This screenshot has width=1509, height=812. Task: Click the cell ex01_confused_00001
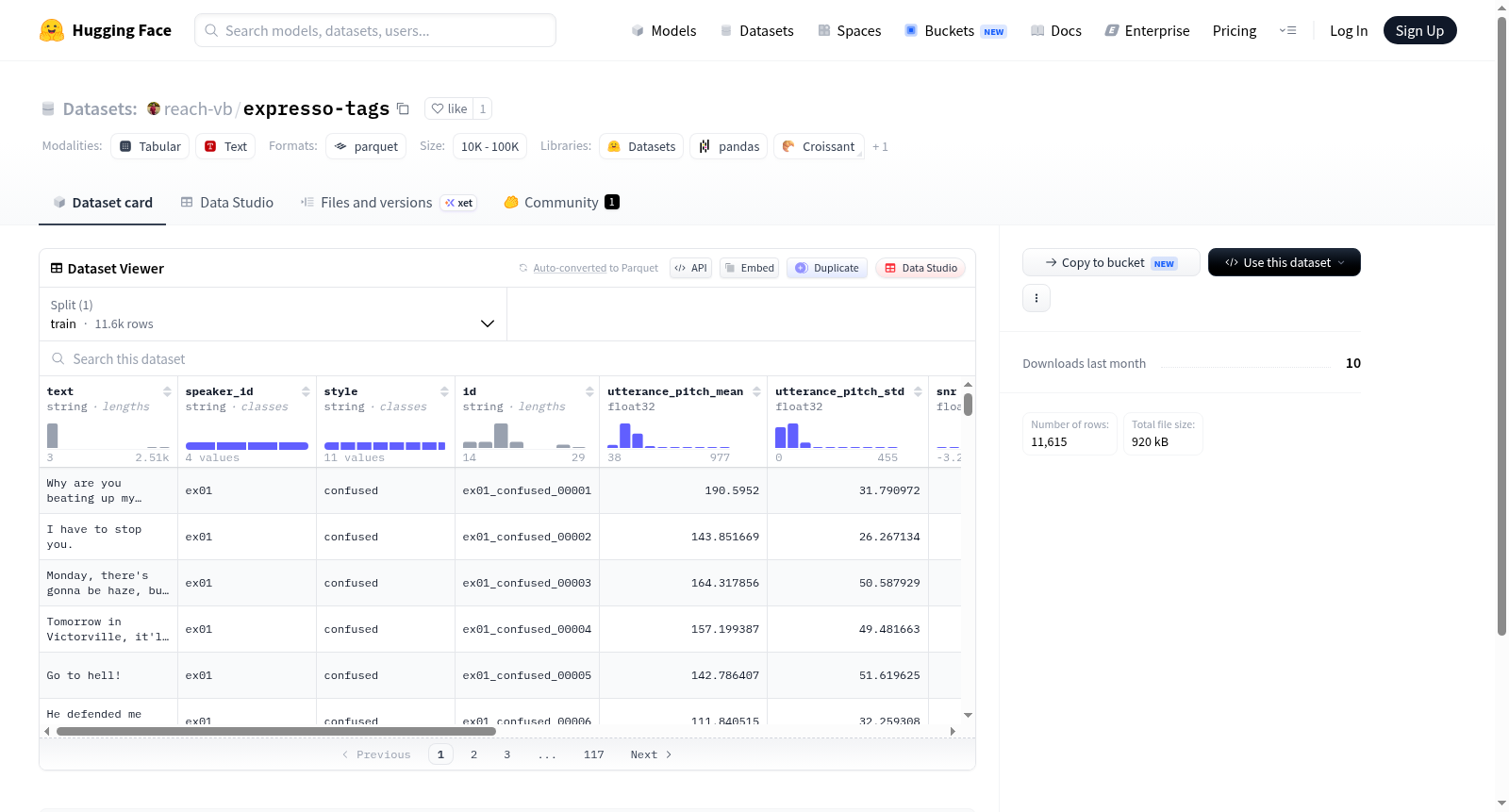click(526, 490)
